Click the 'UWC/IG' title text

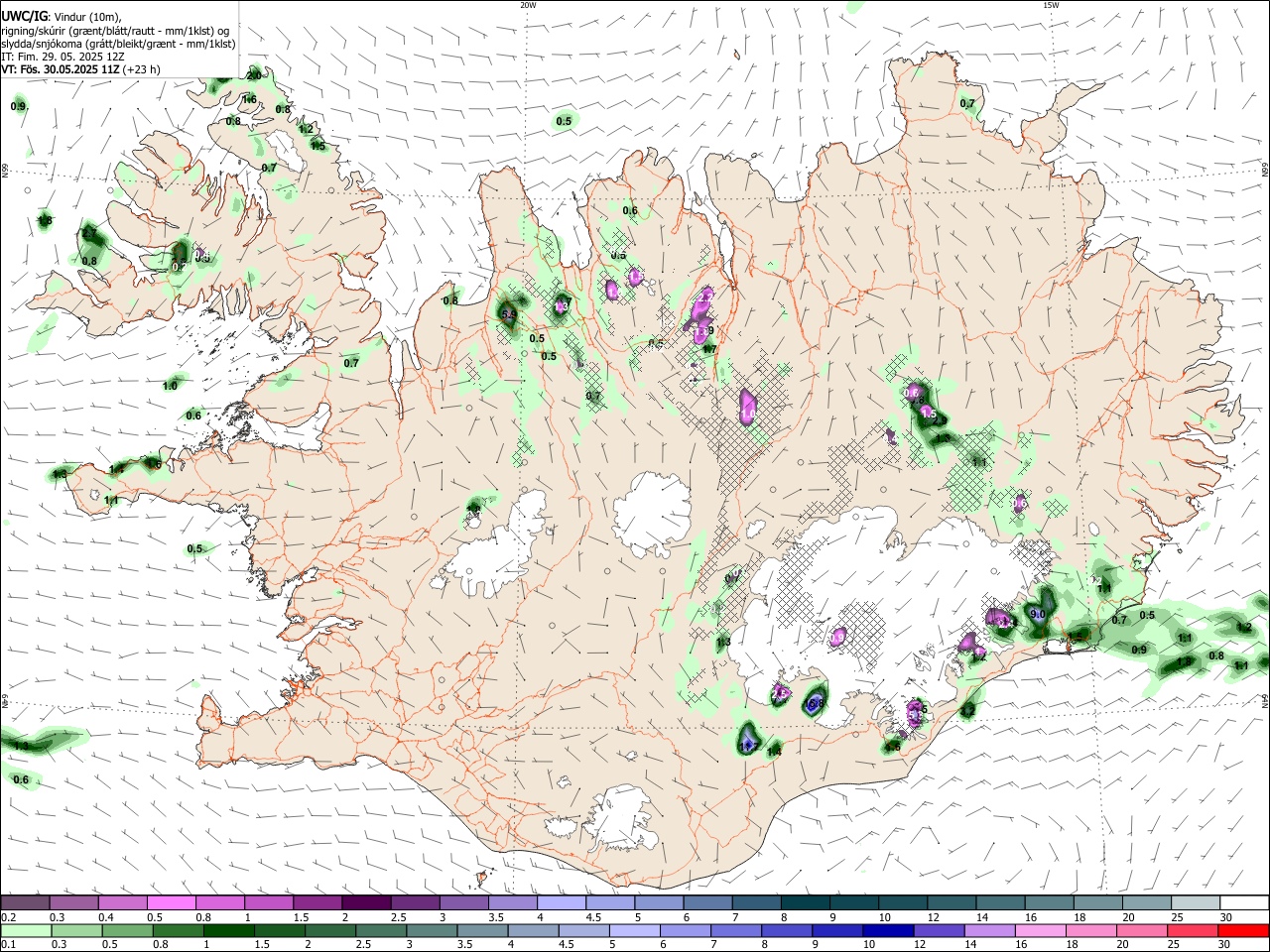click(x=24, y=15)
